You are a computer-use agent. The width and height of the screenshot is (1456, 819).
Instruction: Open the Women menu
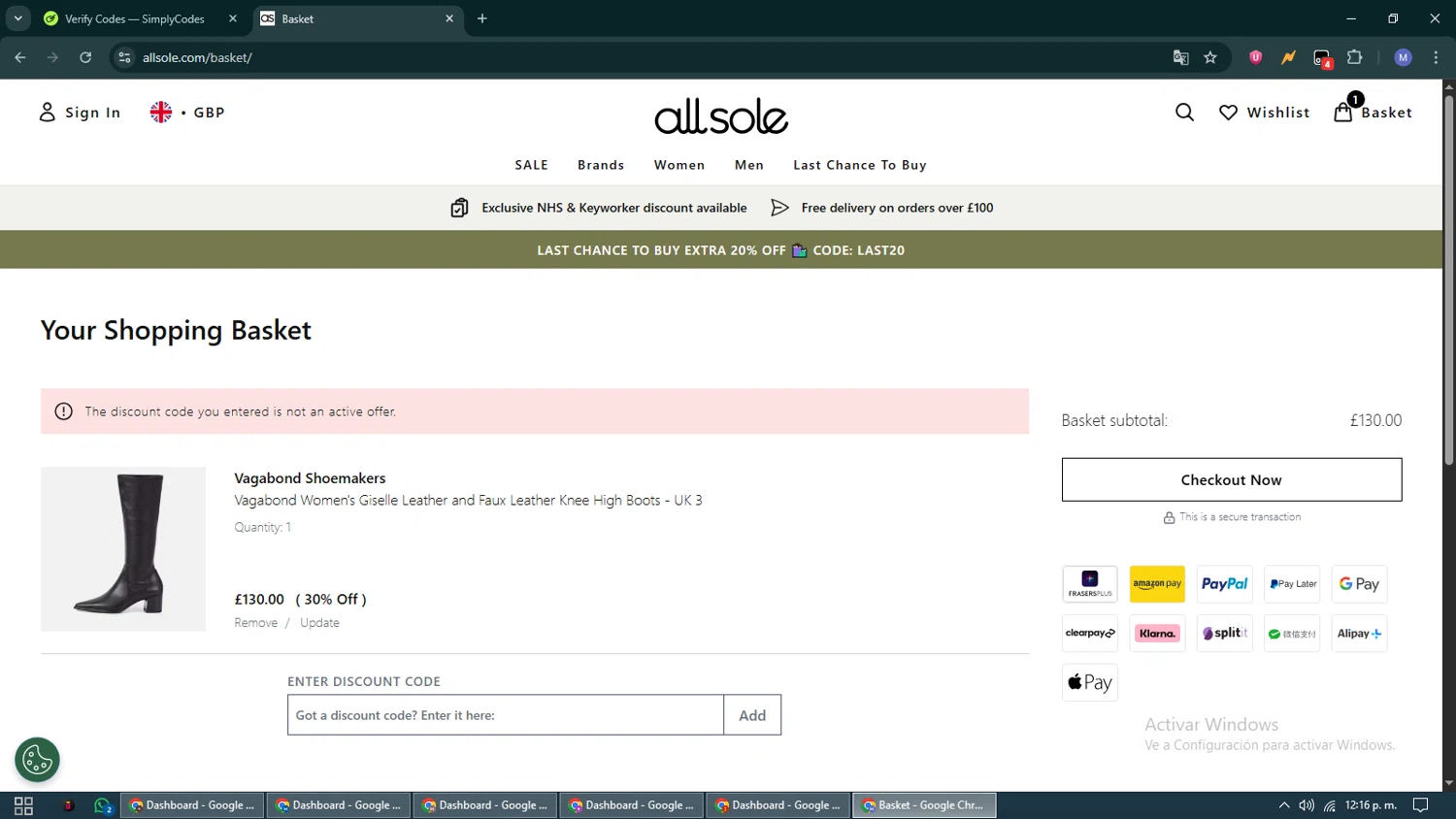tap(679, 165)
